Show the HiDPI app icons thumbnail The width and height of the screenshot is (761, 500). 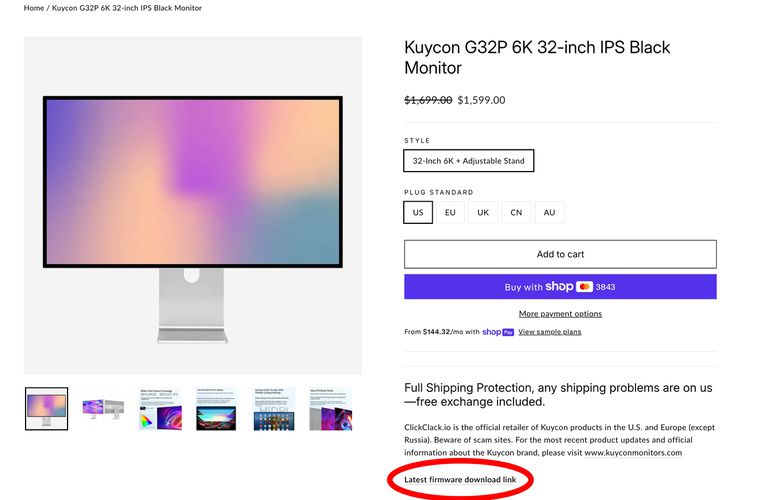pyautogui.click(x=274, y=409)
